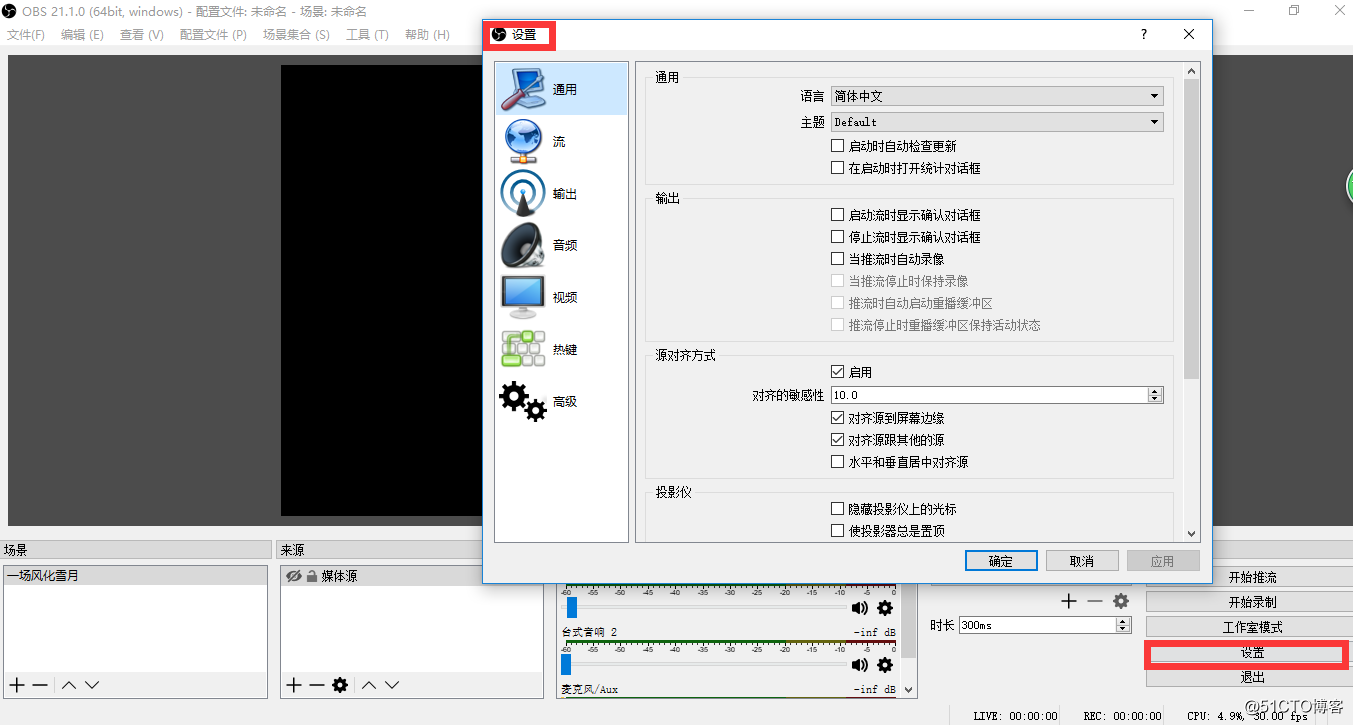Enable 停止流时显示确认对话框 checkbox
Image resolution: width=1353 pixels, height=725 pixels.
(x=838, y=237)
